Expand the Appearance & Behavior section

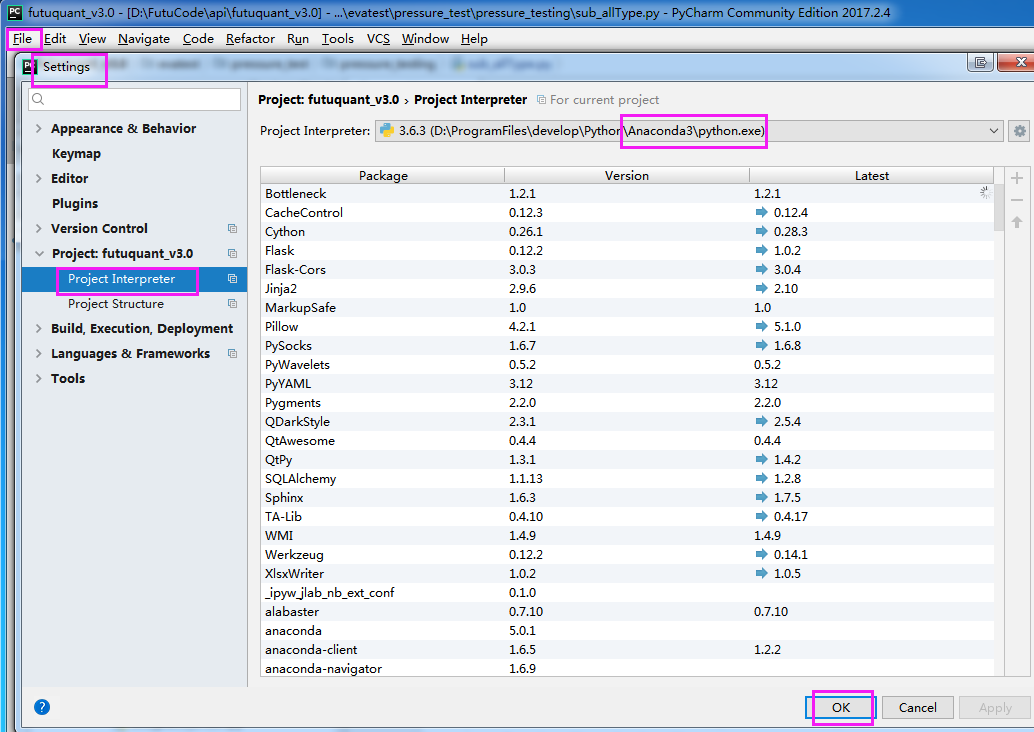tap(39, 129)
